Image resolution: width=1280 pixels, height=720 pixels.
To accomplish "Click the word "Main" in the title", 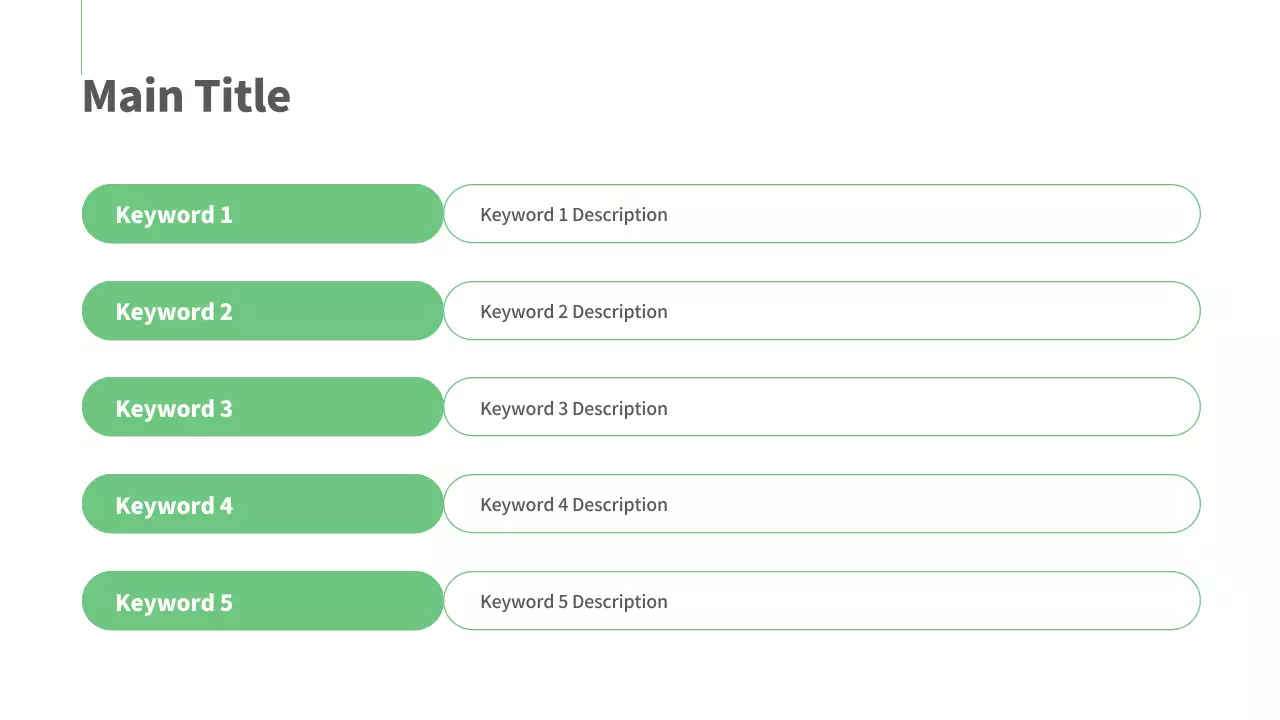I will tap(133, 96).
